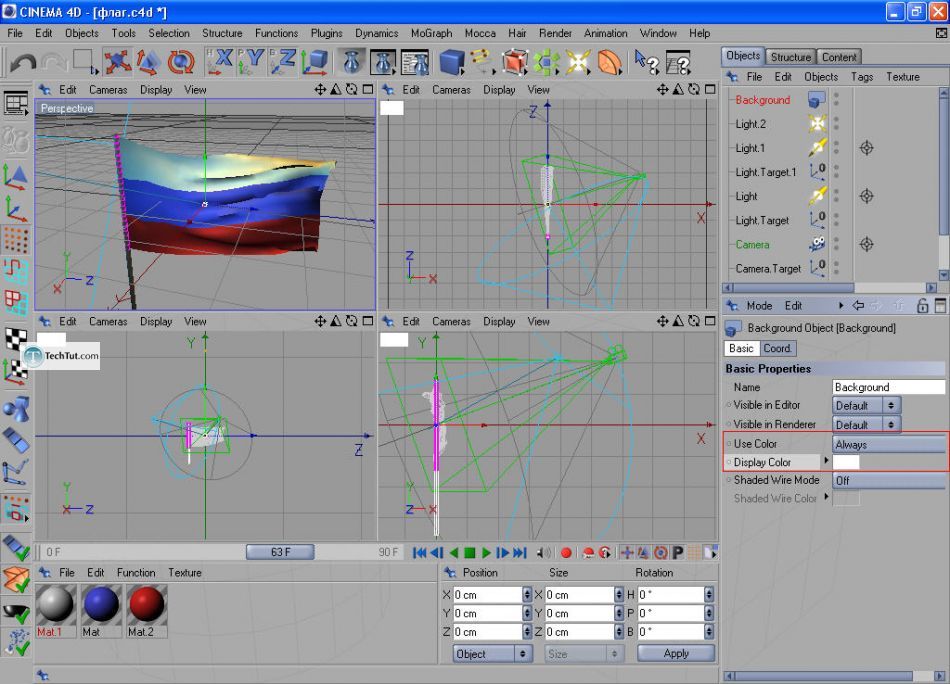The width and height of the screenshot is (950, 684).
Task: Toggle visibility dots of Background
Action: pos(836,99)
